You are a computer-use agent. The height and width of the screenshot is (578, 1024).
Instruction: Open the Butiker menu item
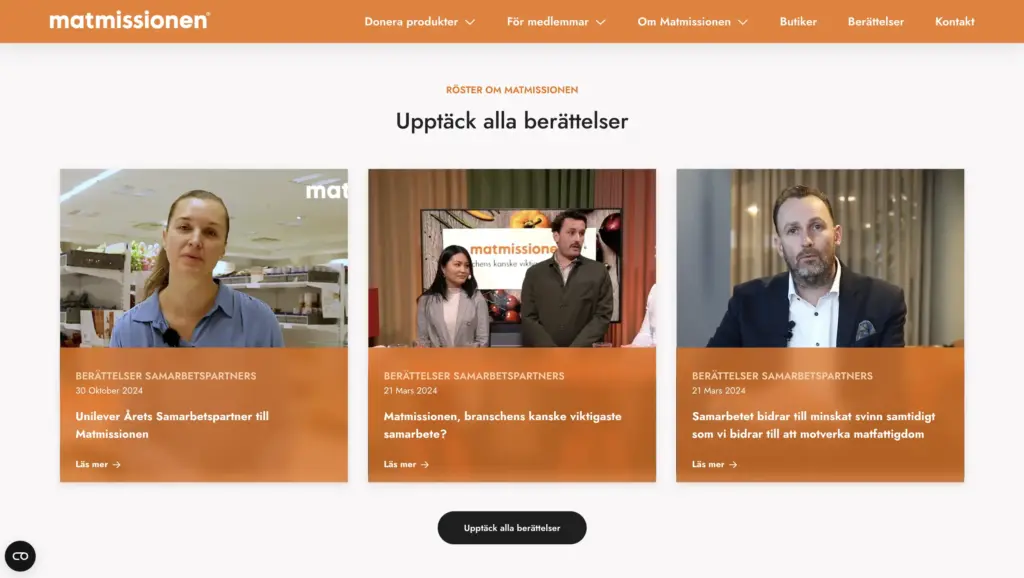coord(798,22)
